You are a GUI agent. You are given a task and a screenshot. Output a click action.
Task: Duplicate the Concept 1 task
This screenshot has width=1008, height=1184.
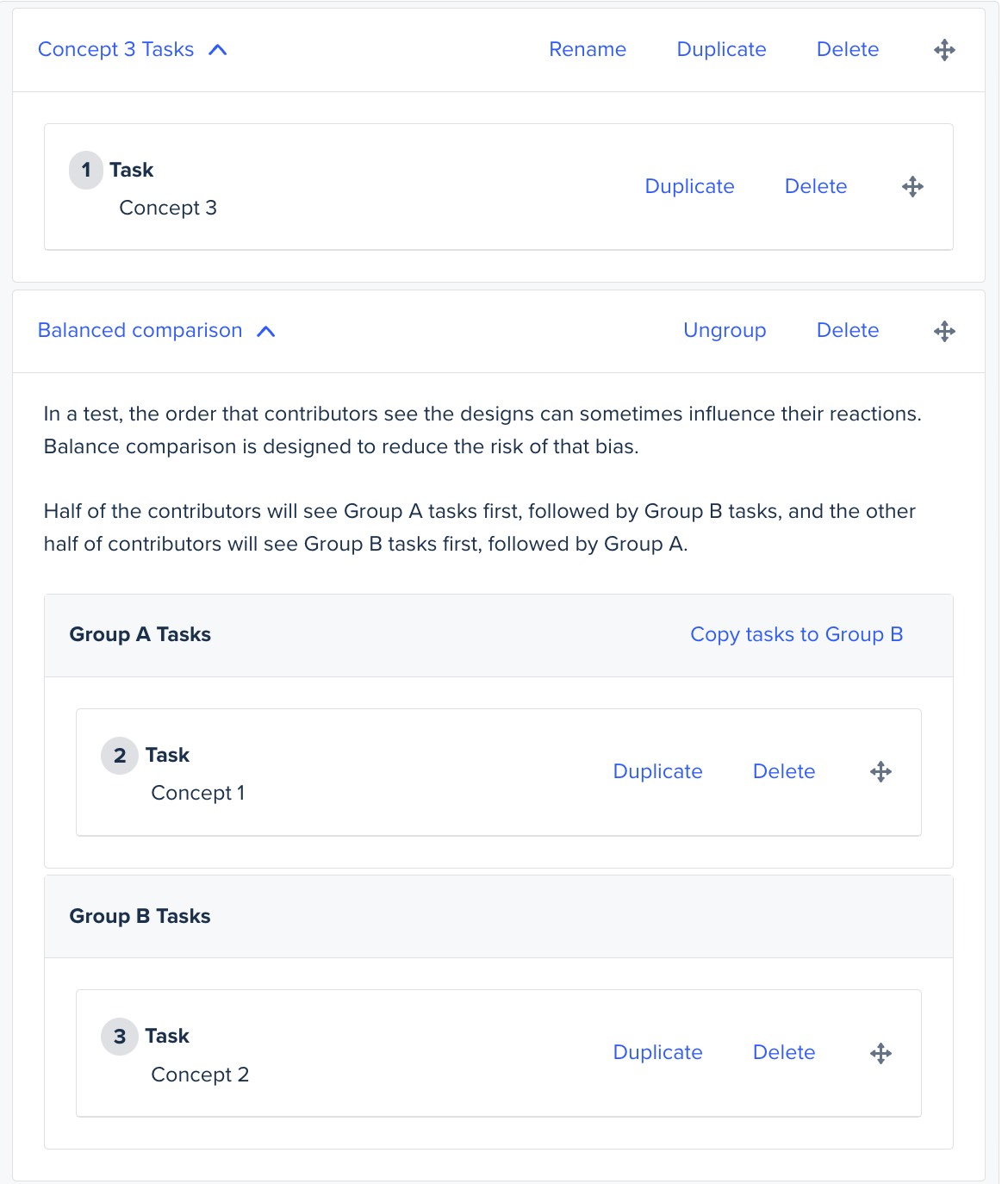pos(657,772)
